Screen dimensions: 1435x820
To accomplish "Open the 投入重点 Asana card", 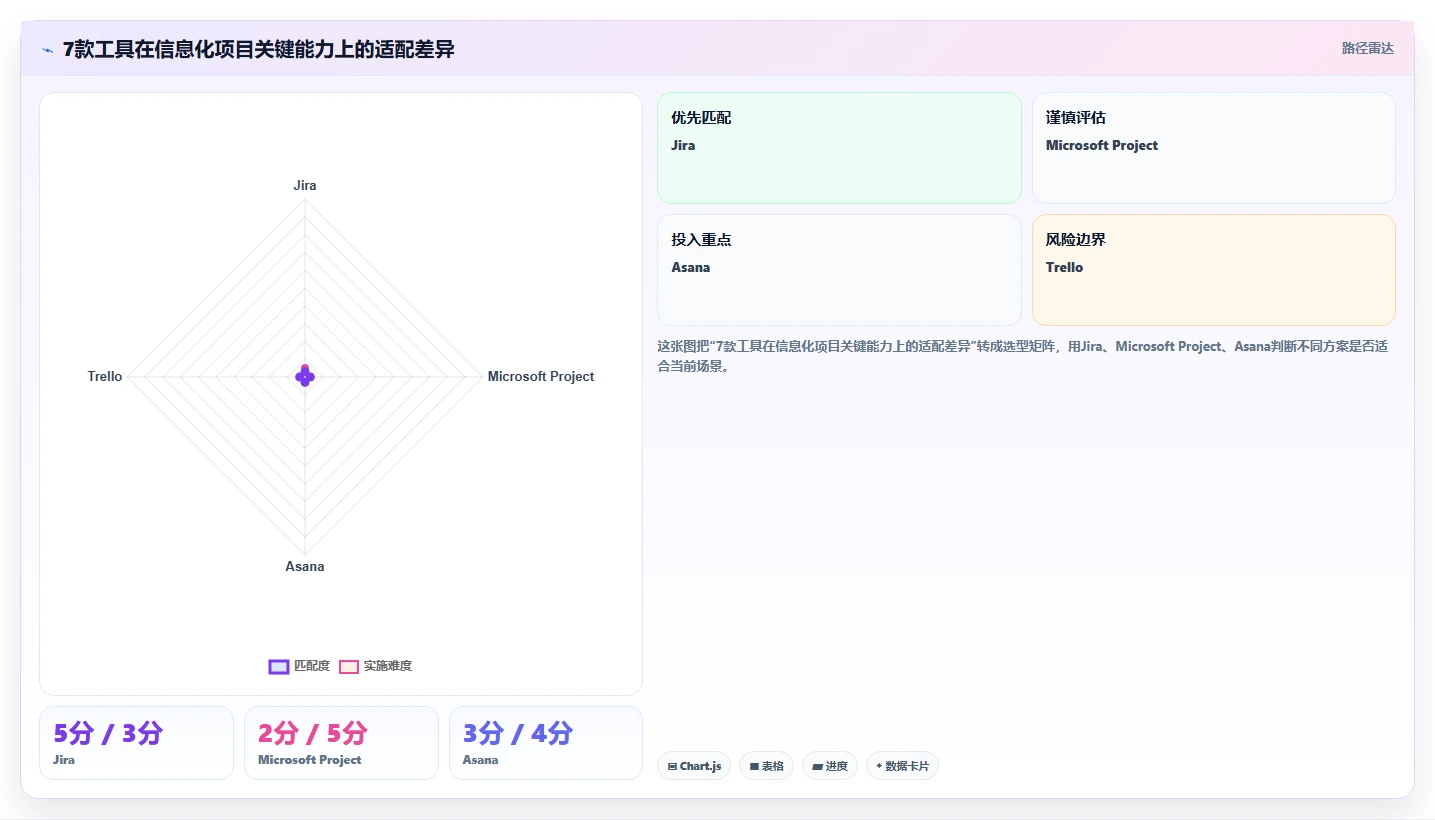I will (839, 270).
